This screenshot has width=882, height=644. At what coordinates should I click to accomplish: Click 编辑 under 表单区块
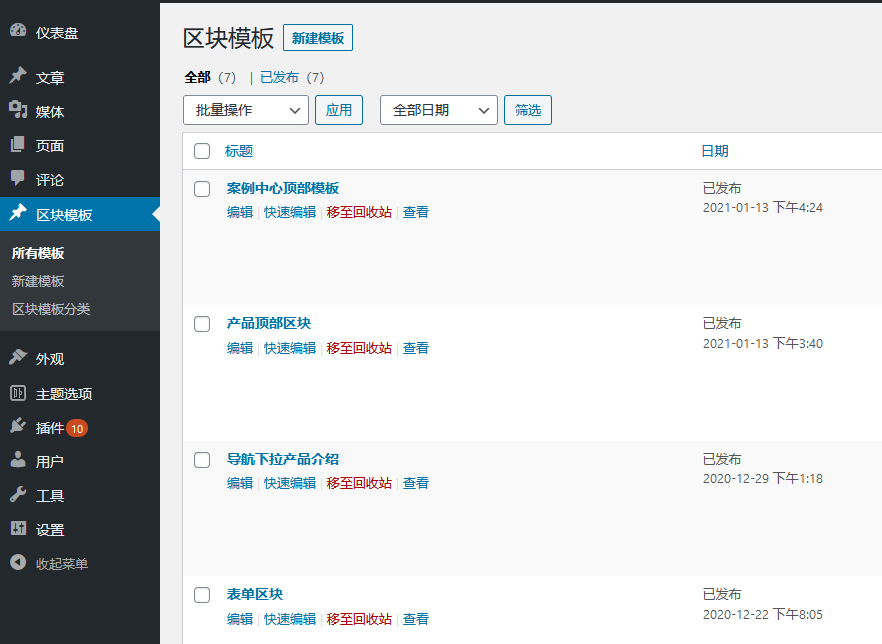(x=240, y=618)
